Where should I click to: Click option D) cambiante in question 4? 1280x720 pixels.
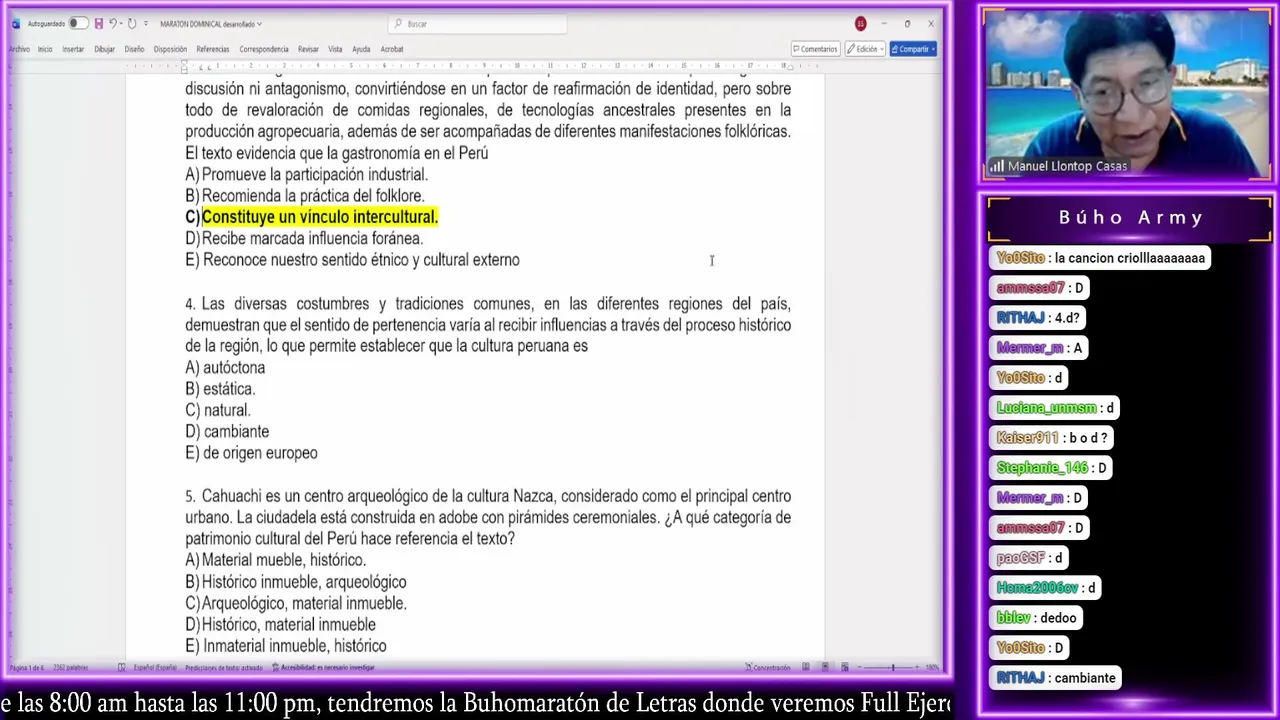pos(227,432)
